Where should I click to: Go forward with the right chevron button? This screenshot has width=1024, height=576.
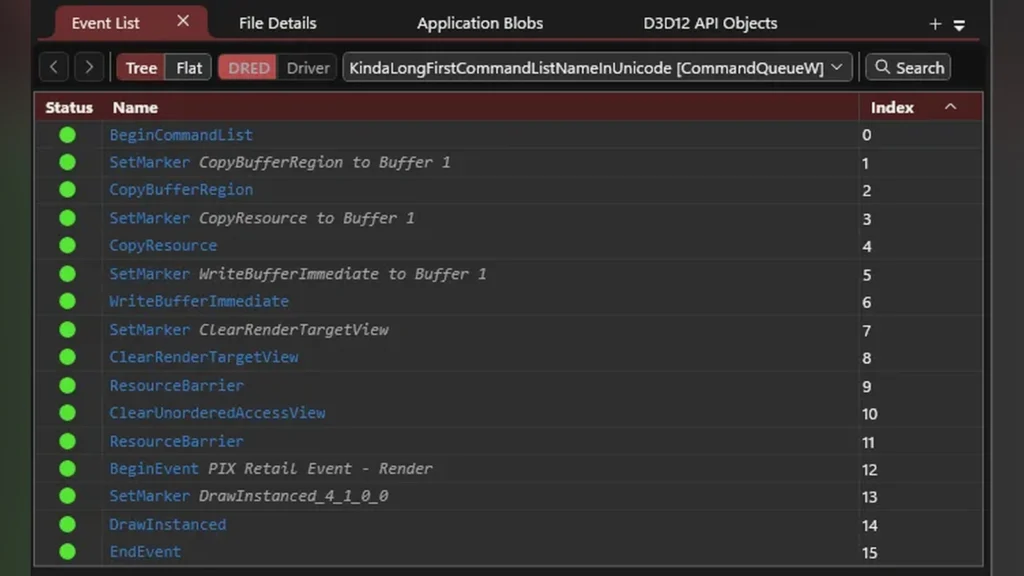pyautogui.click(x=89, y=67)
